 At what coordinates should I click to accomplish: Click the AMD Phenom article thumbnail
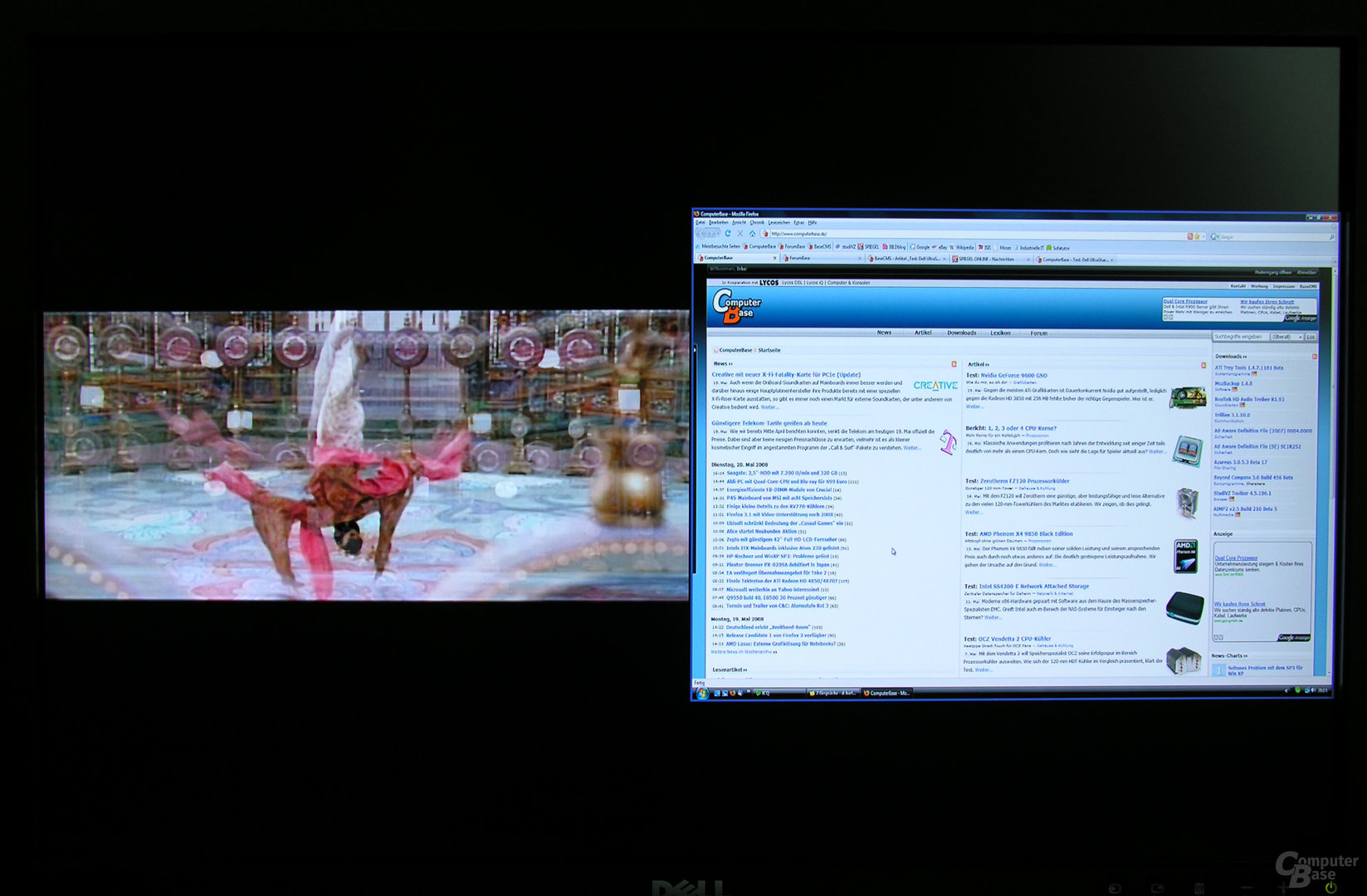(x=1185, y=557)
